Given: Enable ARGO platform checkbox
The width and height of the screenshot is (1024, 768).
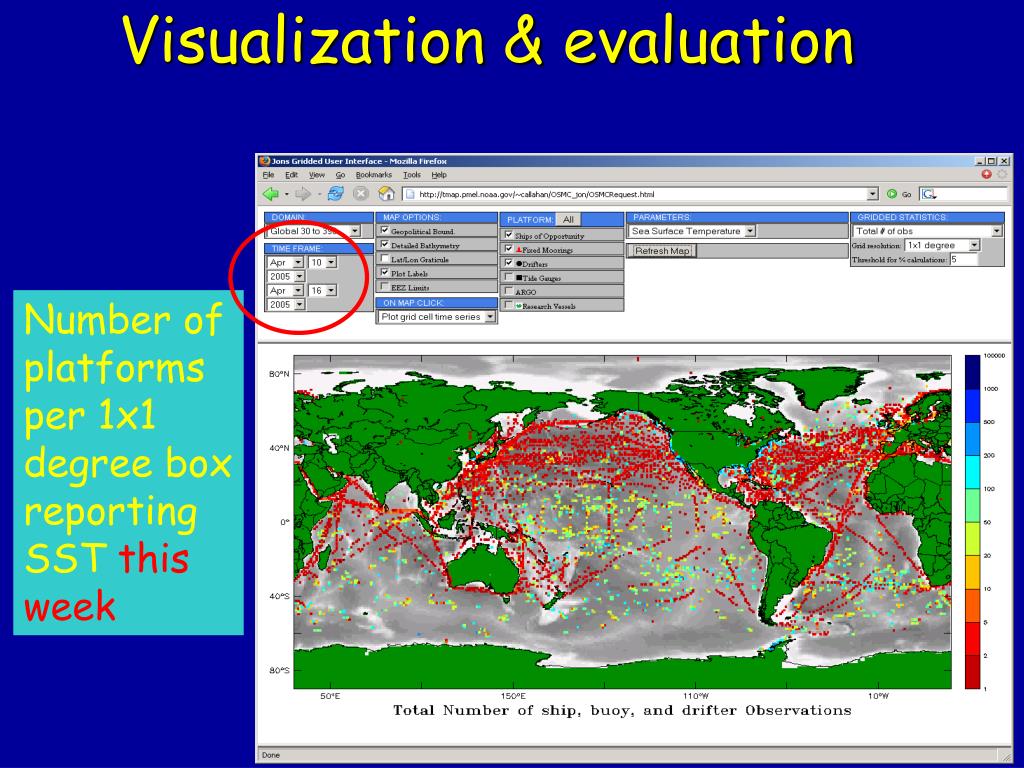Looking at the screenshot, I should [509, 291].
